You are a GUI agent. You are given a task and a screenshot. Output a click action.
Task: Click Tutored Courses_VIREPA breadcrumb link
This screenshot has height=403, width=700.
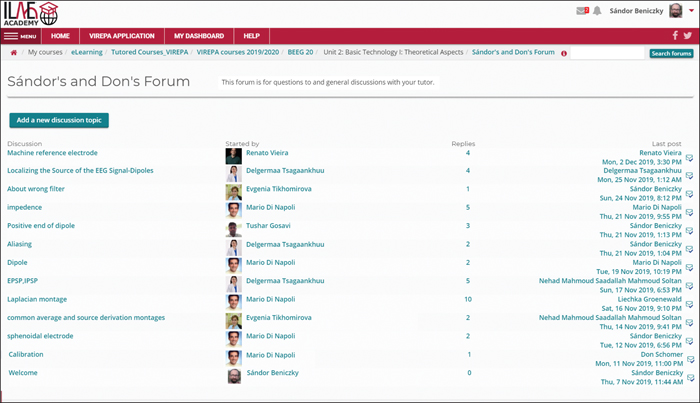150,52
